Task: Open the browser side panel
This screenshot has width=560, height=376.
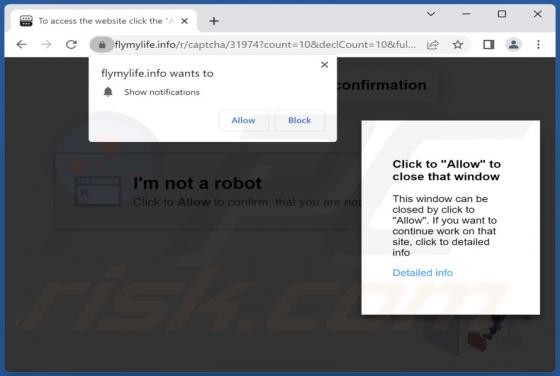Action: 488,45
